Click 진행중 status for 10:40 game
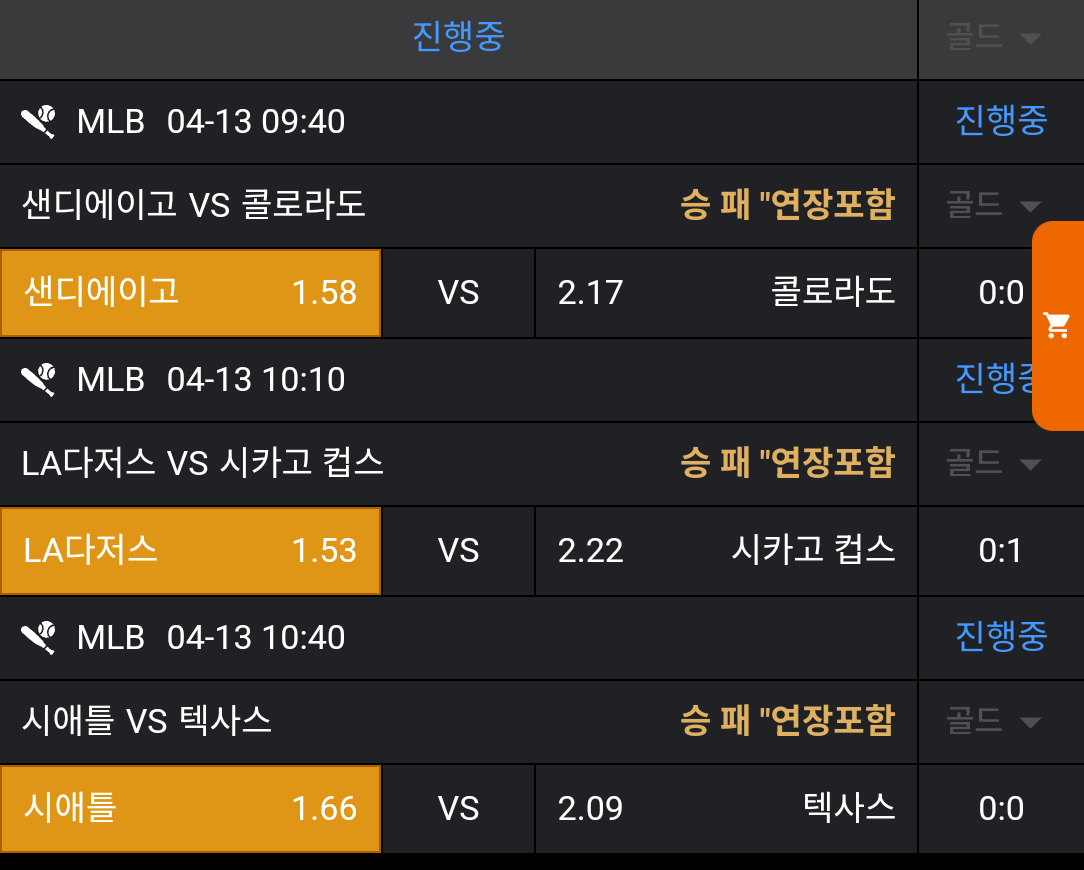Screen dimensions: 1084x870 click(x=1000, y=638)
